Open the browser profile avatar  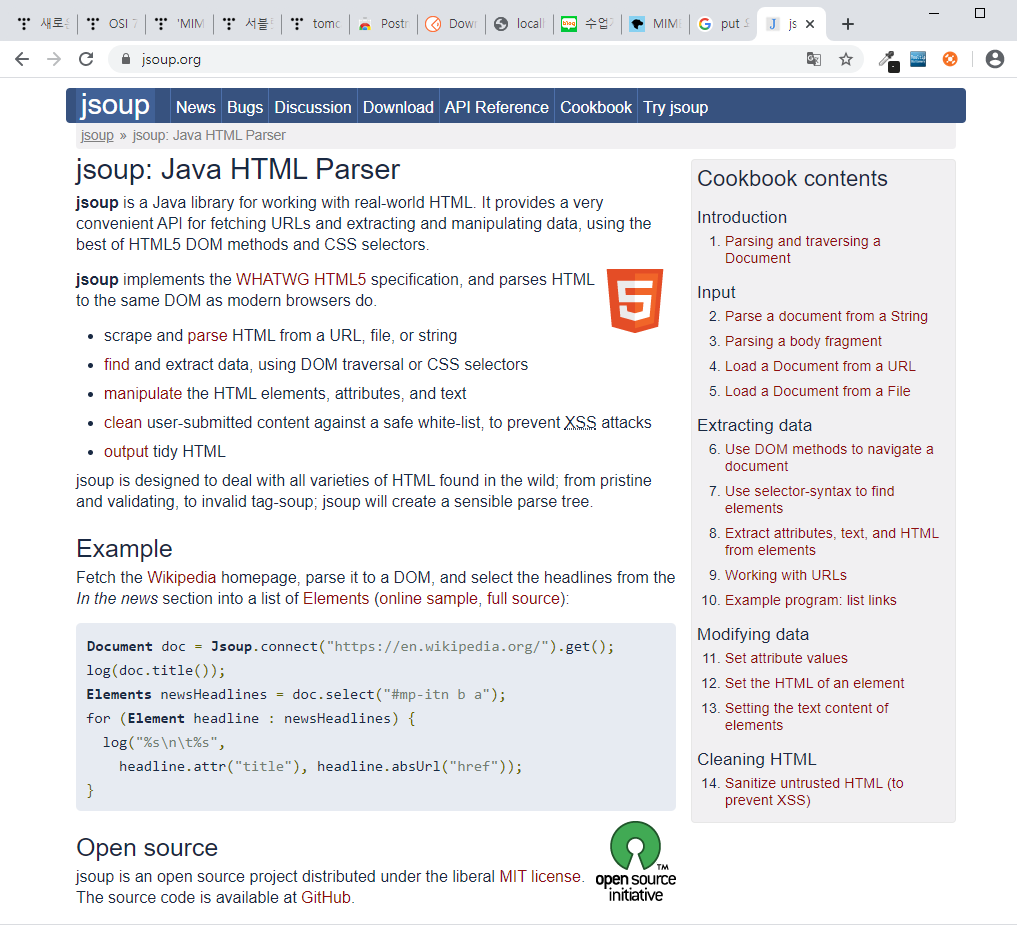(x=994, y=59)
